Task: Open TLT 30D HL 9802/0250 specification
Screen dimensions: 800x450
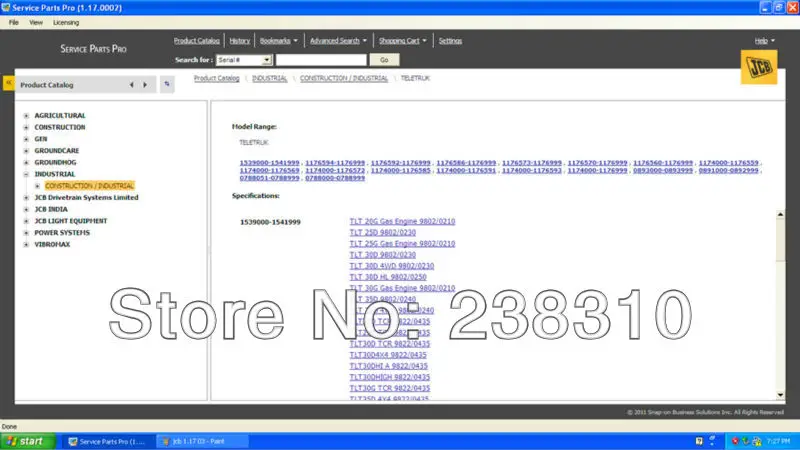Action: [388, 278]
